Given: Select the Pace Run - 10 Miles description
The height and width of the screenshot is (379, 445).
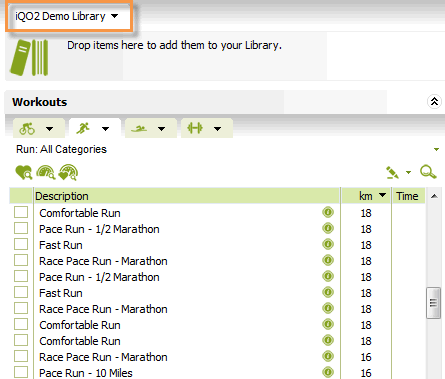Looking at the screenshot, I should click(x=86, y=373).
